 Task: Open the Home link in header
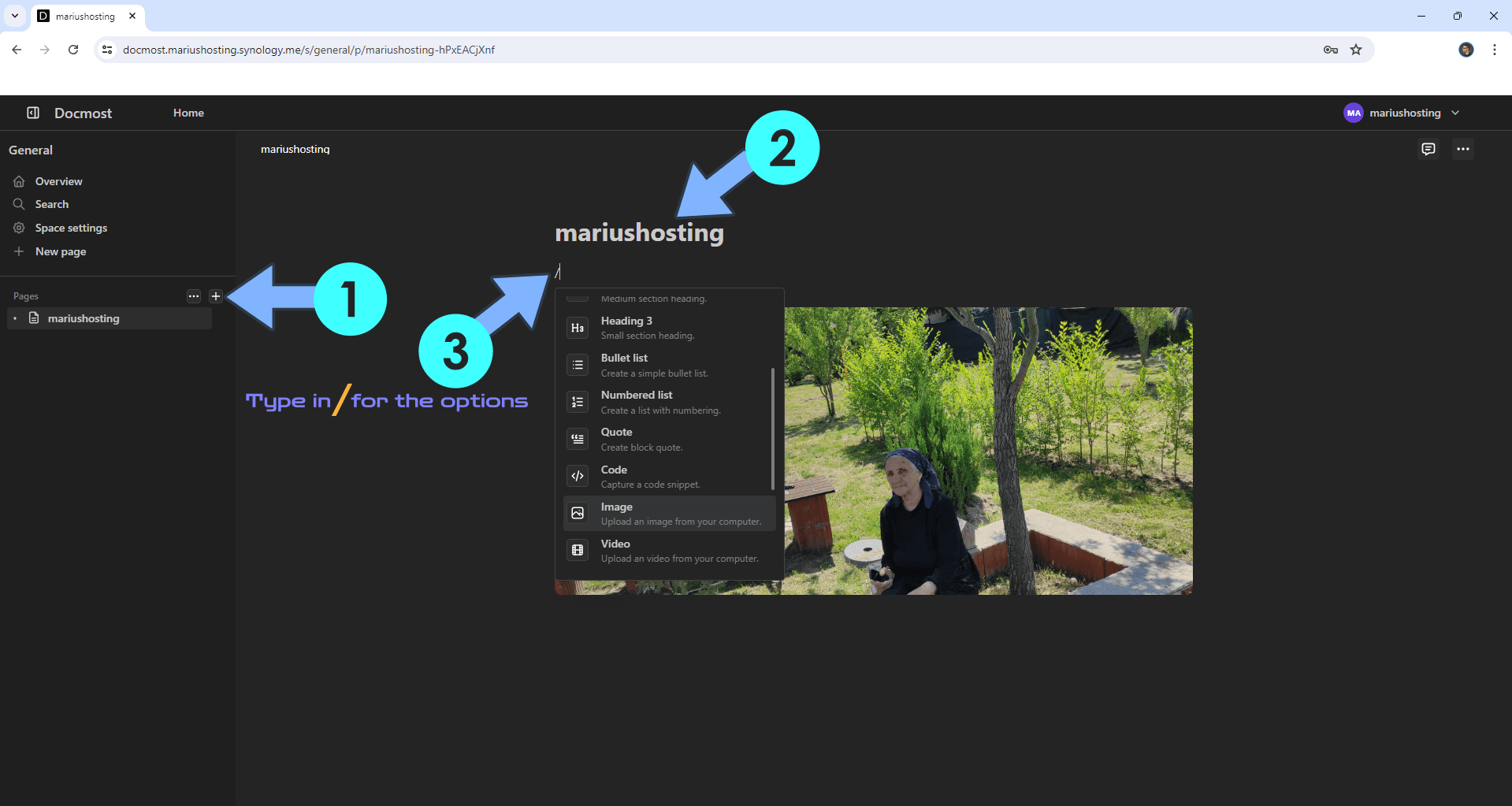tap(188, 113)
